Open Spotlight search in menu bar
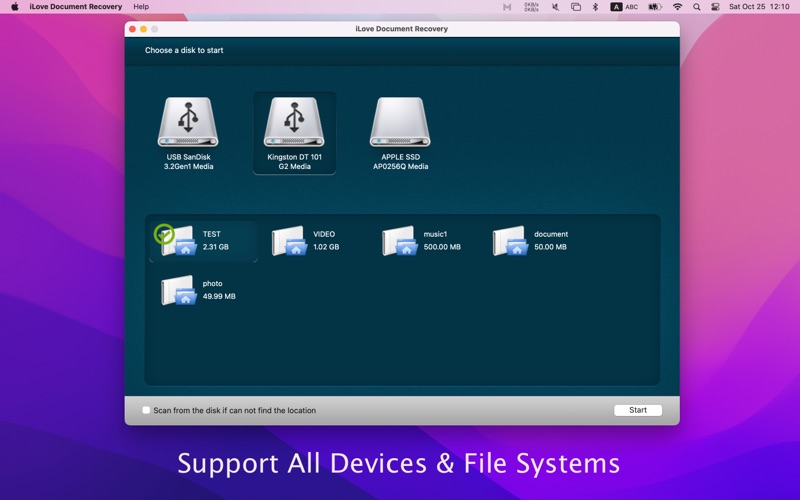The image size is (800, 500). (x=696, y=7)
